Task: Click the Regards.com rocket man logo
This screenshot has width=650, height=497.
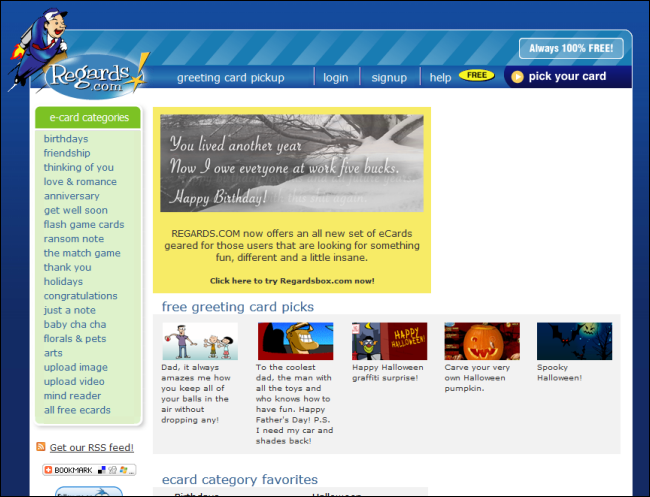Action: pyautogui.click(x=79, y=54)
